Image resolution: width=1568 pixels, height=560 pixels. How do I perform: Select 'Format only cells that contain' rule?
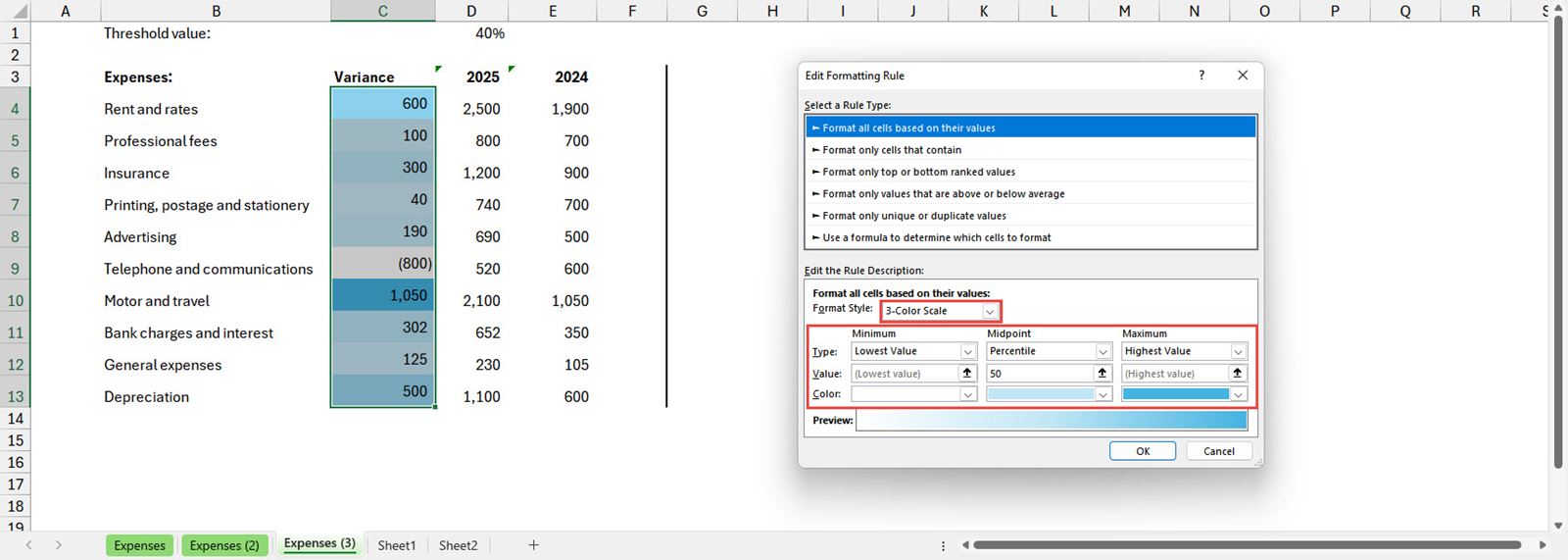point(1031,150)
